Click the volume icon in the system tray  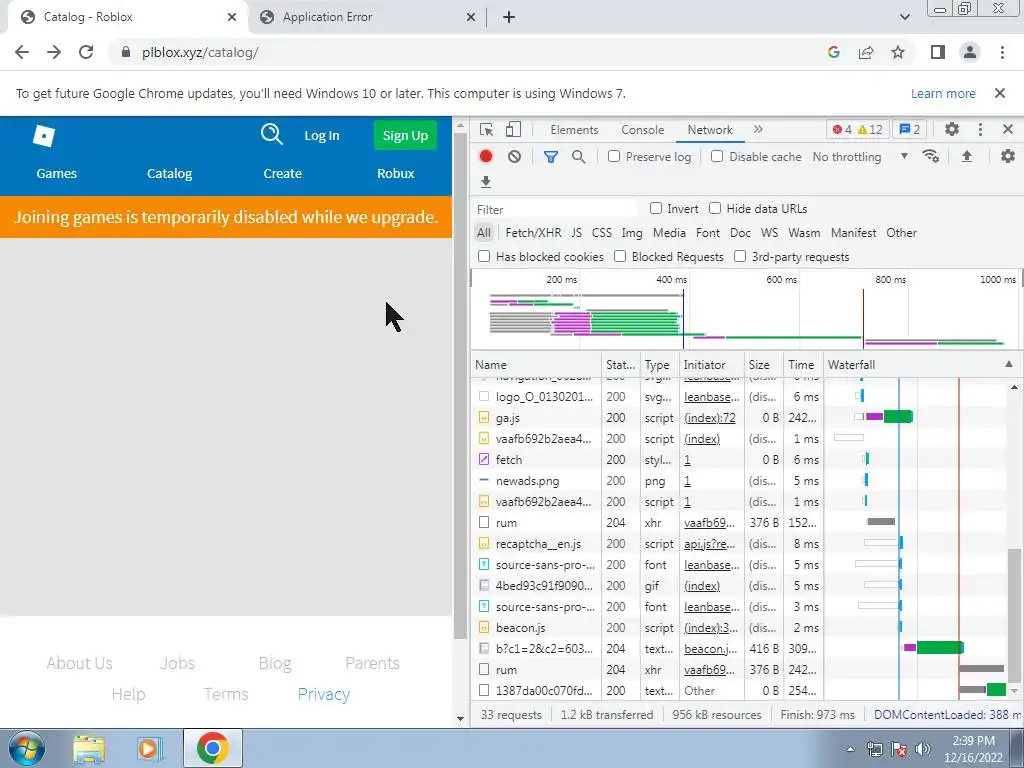(922, 749)
